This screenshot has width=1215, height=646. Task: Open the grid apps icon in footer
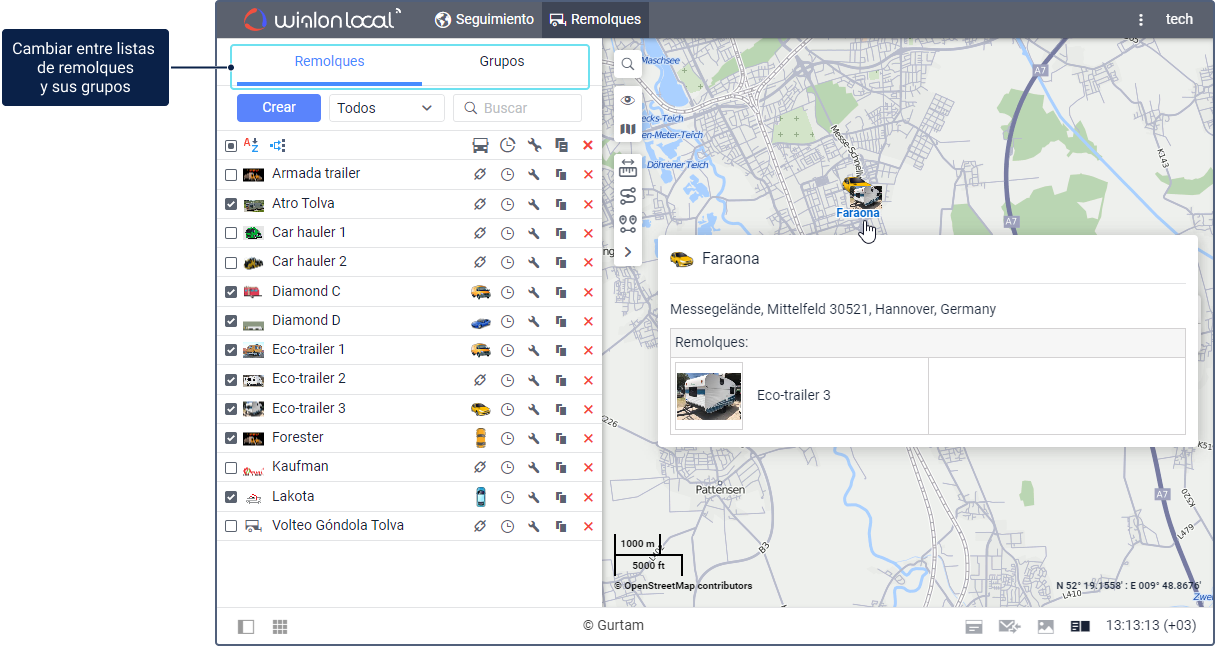click(280, 627)
